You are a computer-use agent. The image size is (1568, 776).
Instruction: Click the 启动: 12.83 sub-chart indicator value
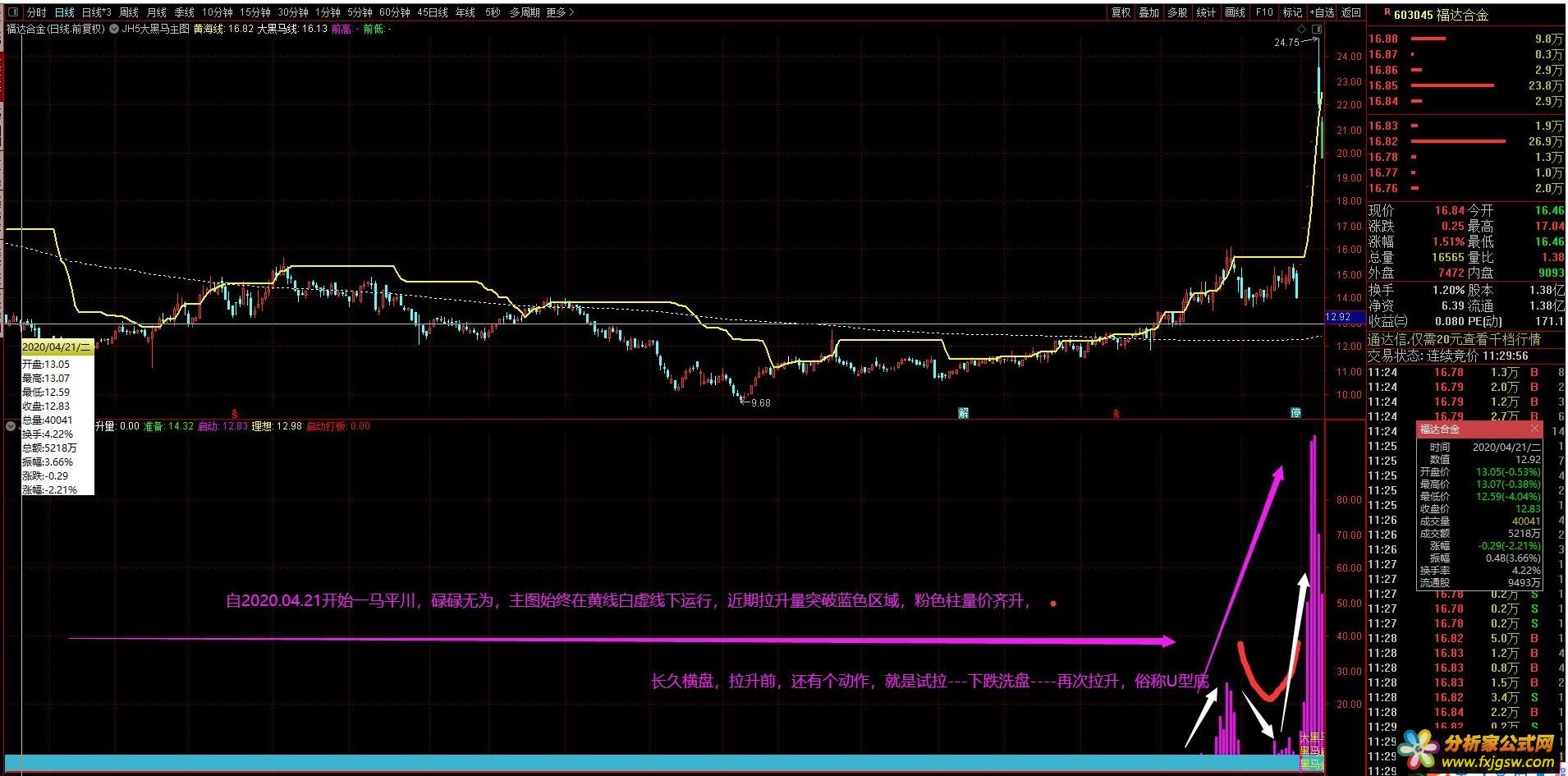point(222,426)
